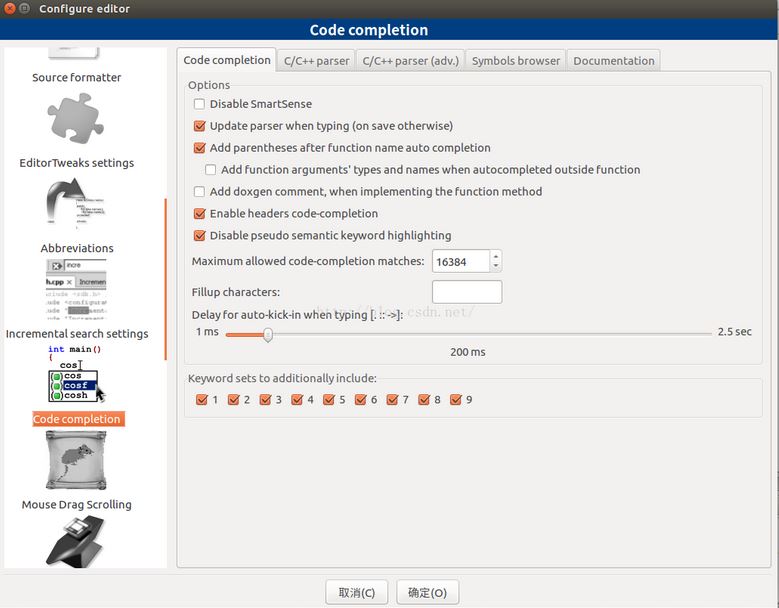This screenshot has height=608, width=779.
Task: Open Abbreviations arrow icon
Action: (76, 204)
